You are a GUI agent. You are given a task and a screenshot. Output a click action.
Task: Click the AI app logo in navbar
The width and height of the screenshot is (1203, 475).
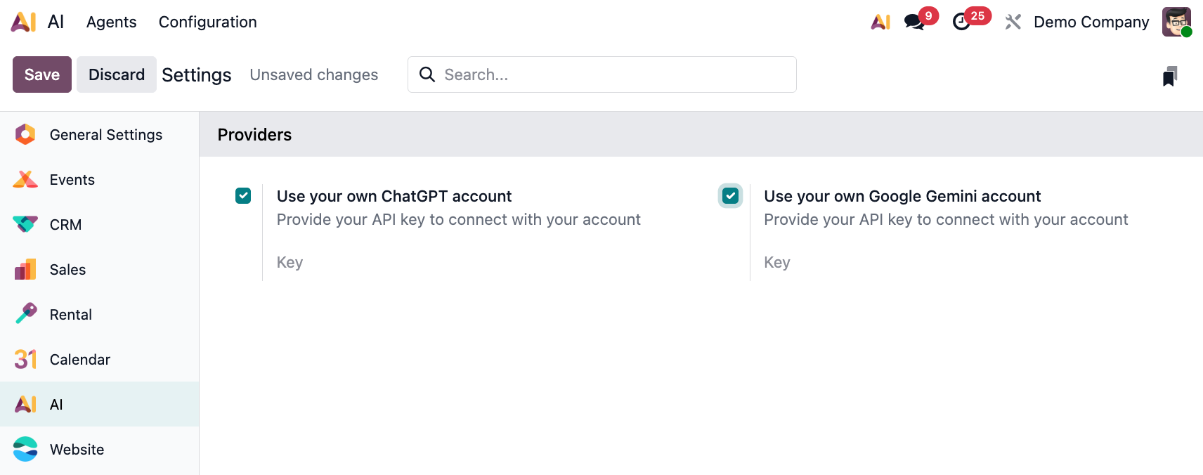coord(23,22)
